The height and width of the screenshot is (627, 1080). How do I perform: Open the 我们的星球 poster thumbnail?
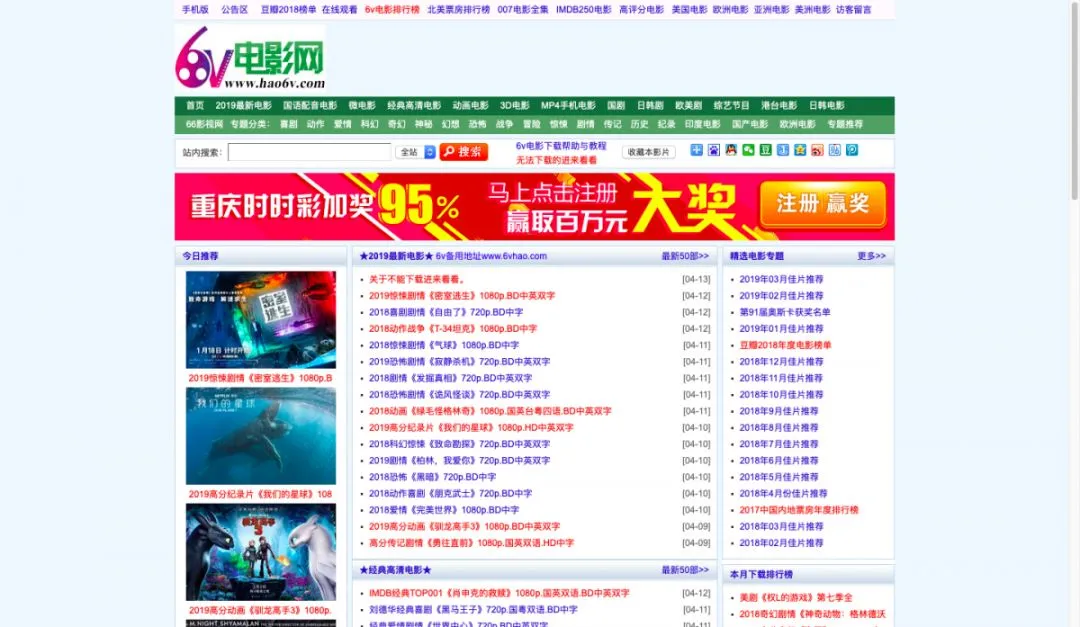pos(261,435)
